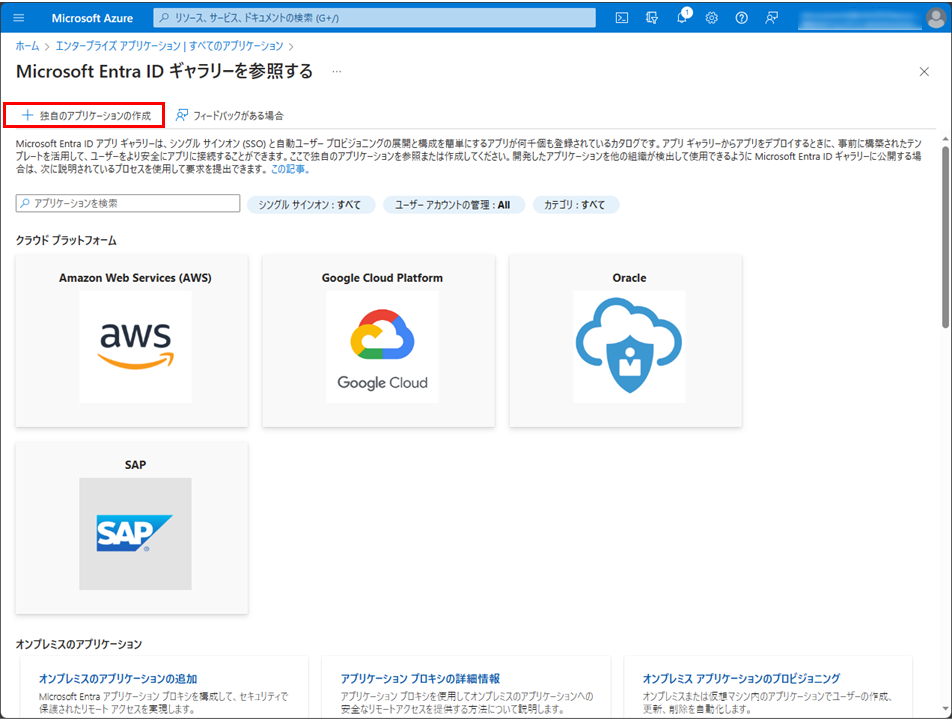Open the カテゴリ filter
This screenshot has height=720, width=952.
[x=575, y=204]
